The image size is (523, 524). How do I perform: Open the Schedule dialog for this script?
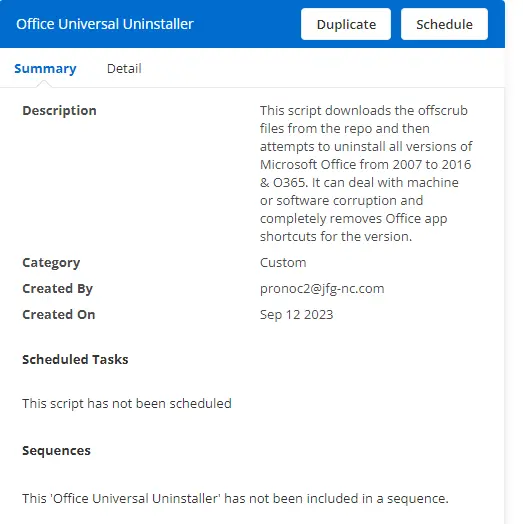point(444,24)
